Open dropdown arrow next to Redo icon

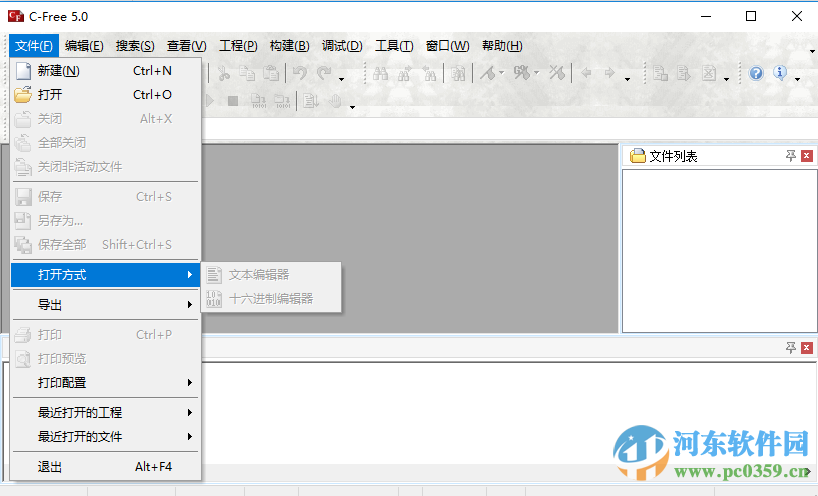(x=342, y=79)
